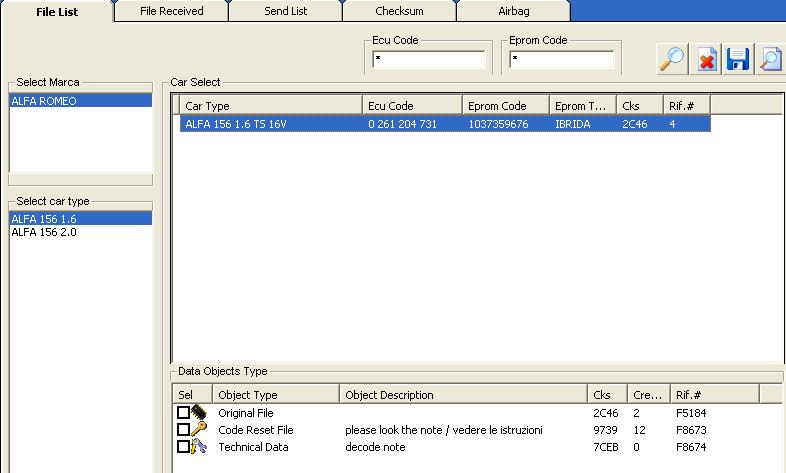Open the Airbag tab
Viewport: 786px width, 473px height.
tap(514, 11)
